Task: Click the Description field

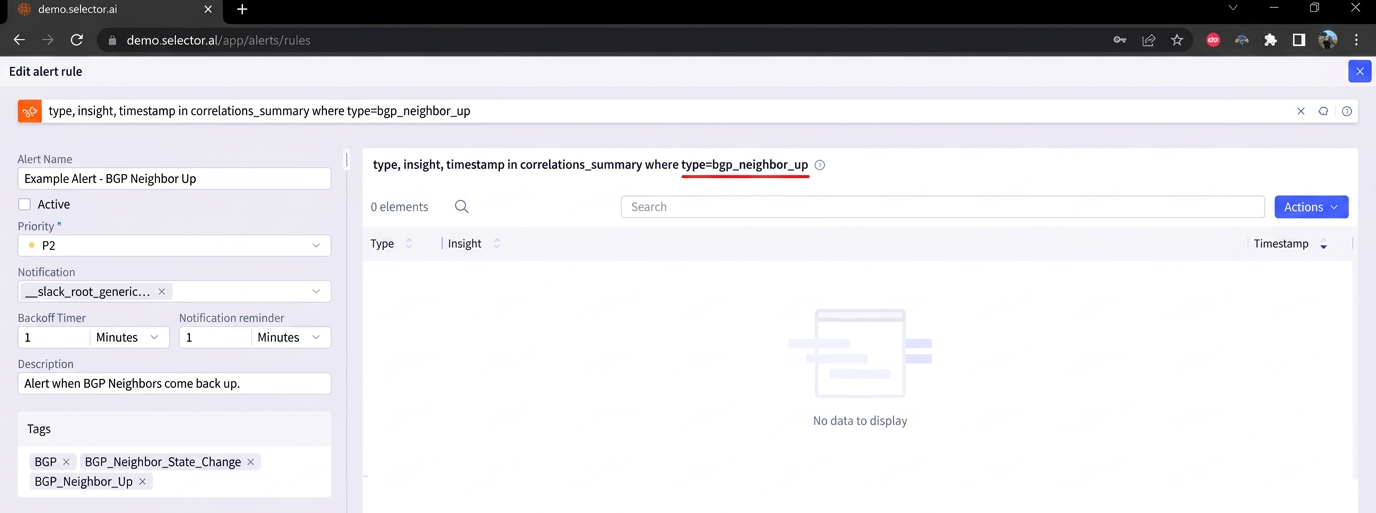Action: (x=174, y=383)
